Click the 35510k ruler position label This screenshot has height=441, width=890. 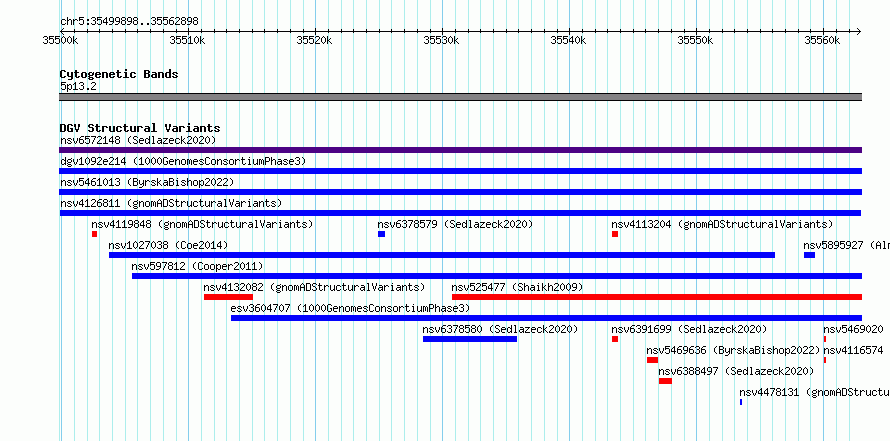(187, 41)
